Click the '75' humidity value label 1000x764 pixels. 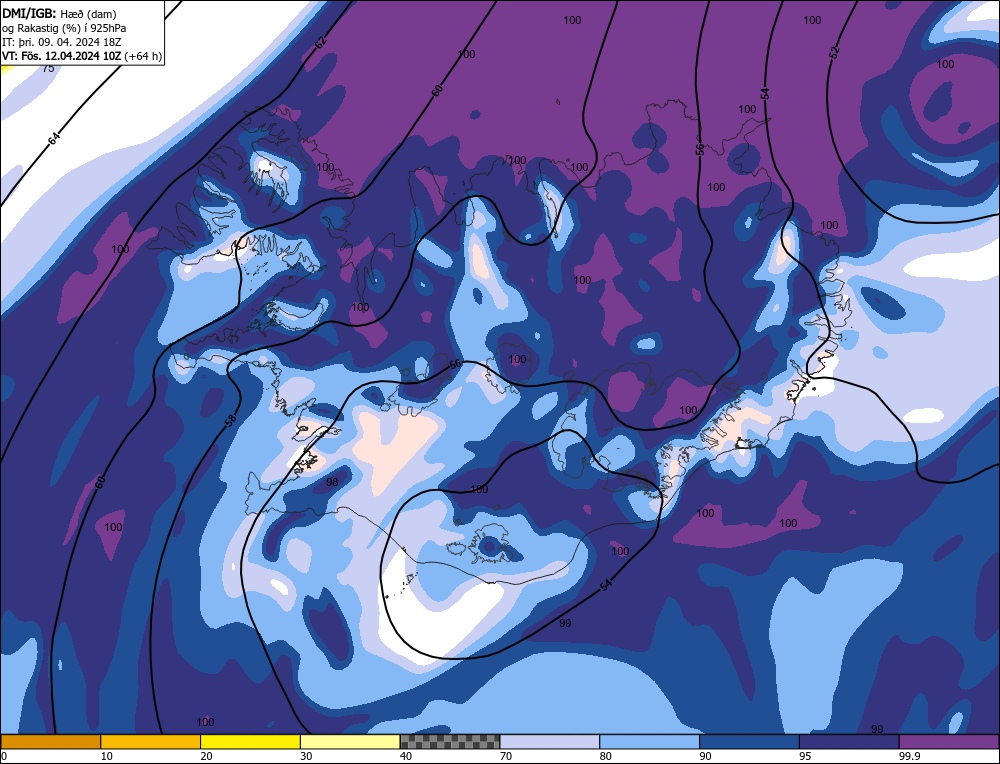pyautogui.click(x=48, y=68)
